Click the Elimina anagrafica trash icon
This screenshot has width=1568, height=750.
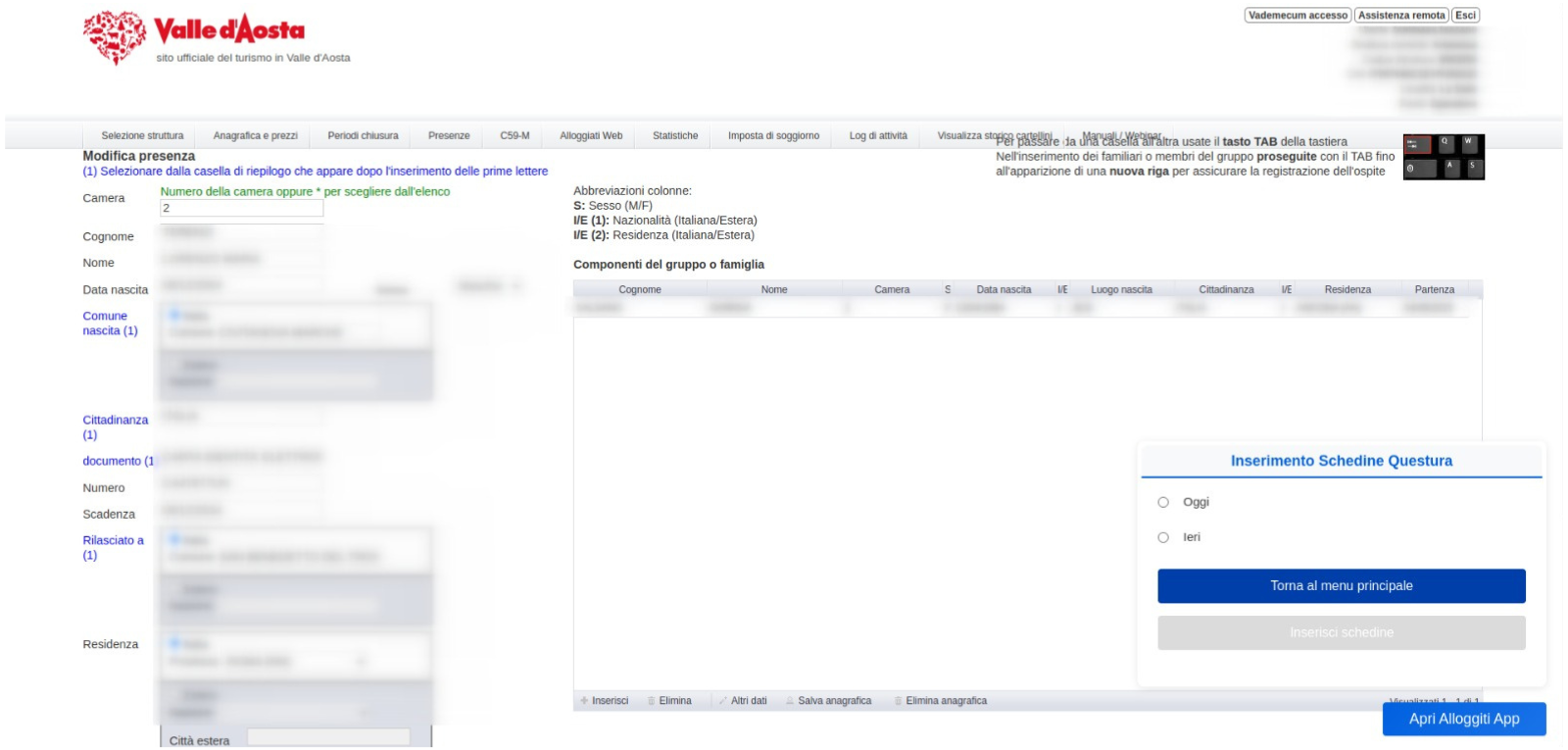[898, 701]
